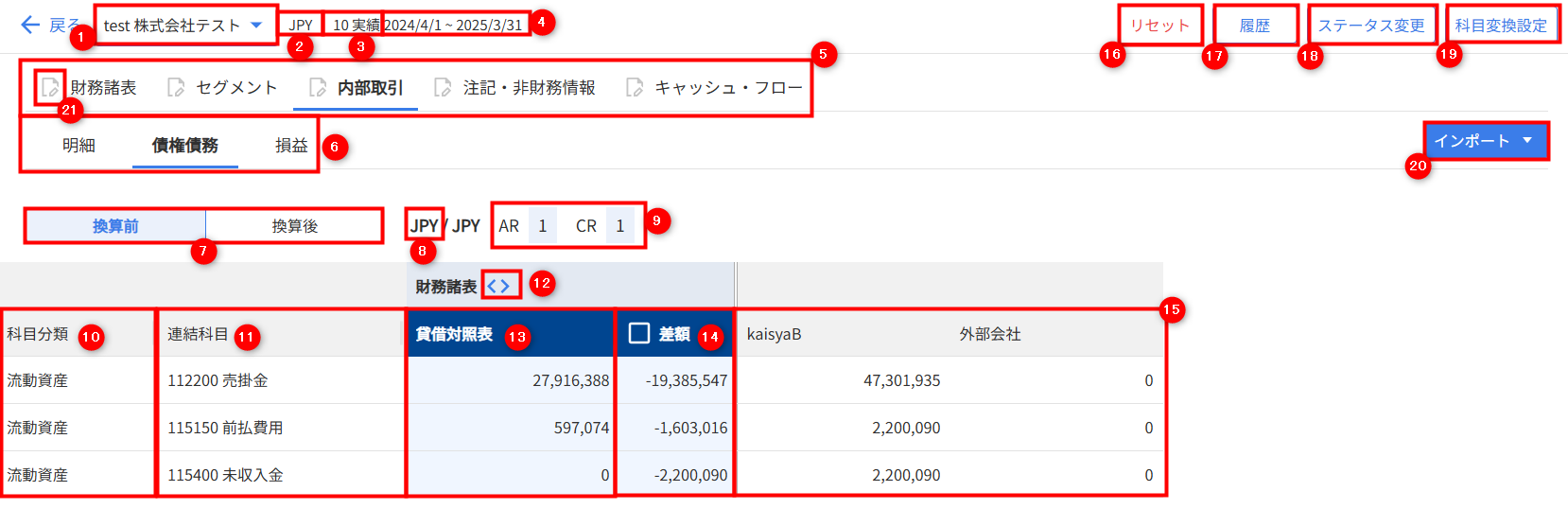Click the document icon beside 財務諸表
The height and width of the screenshot is (509, 1568).
click(x=50, y=88)
